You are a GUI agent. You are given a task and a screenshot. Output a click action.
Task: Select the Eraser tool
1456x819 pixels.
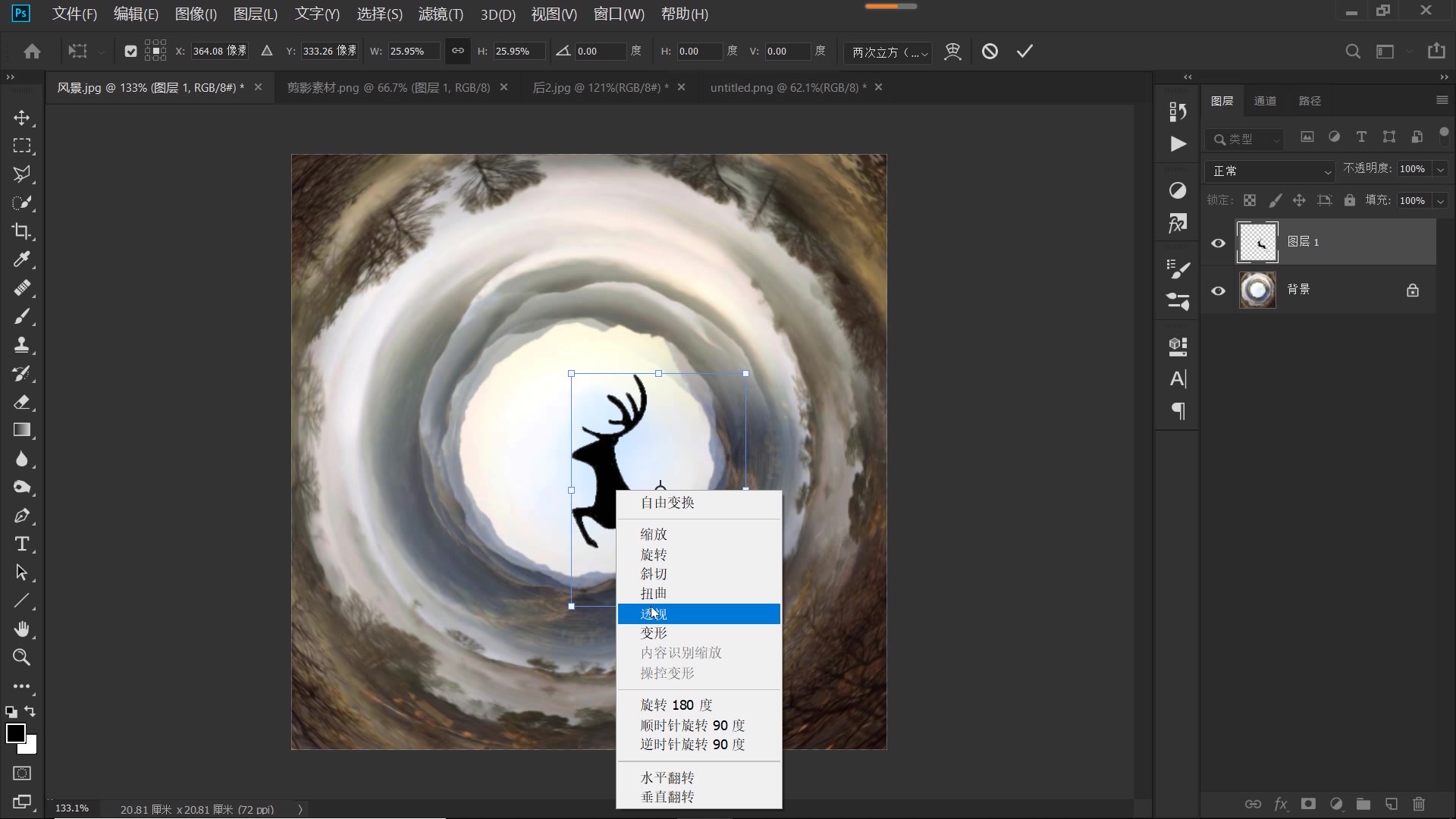pos(22,402)
